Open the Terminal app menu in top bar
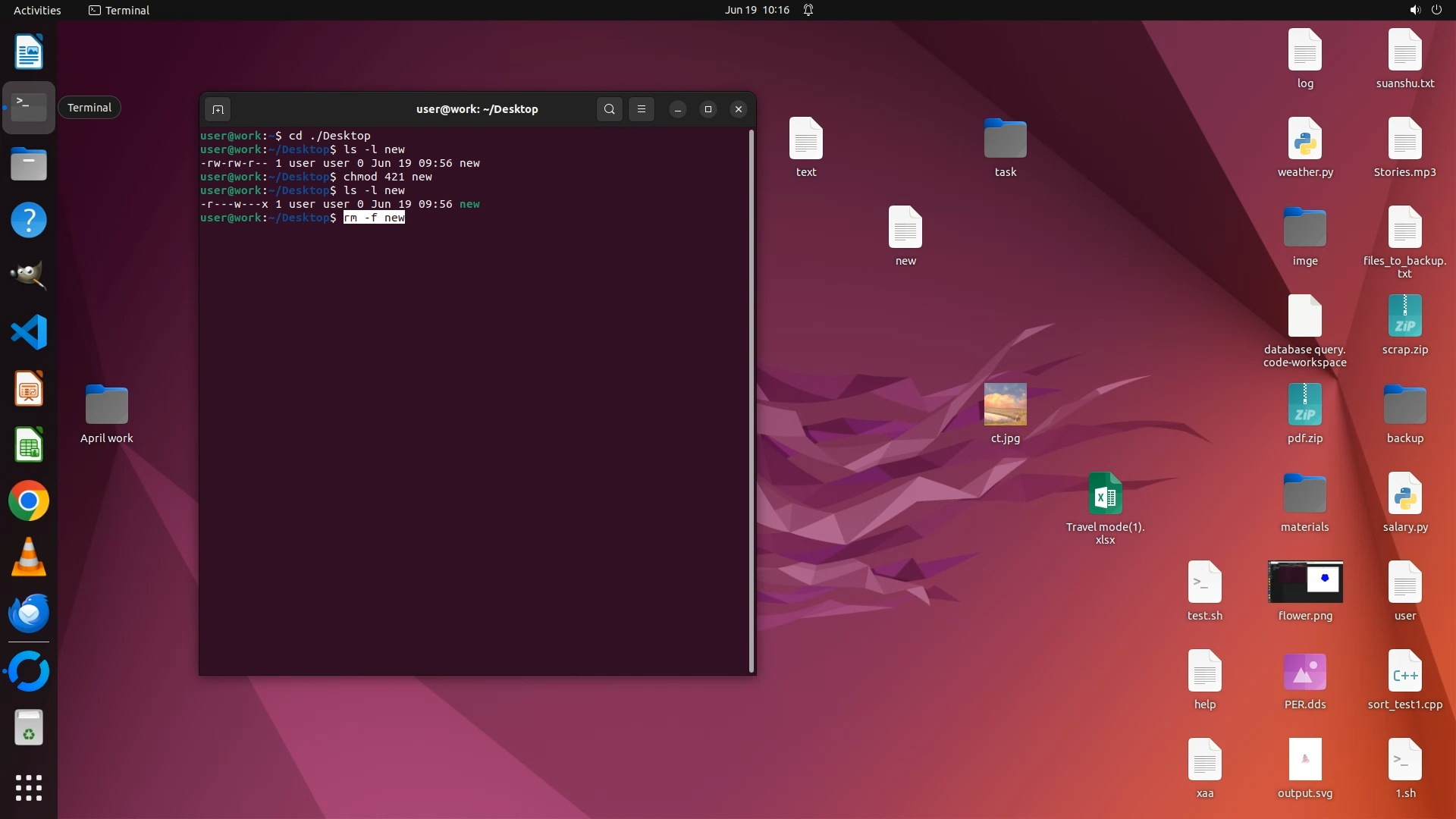This screenshot has width=1456, height=819. pyautogui.click(x=119, y=10)
